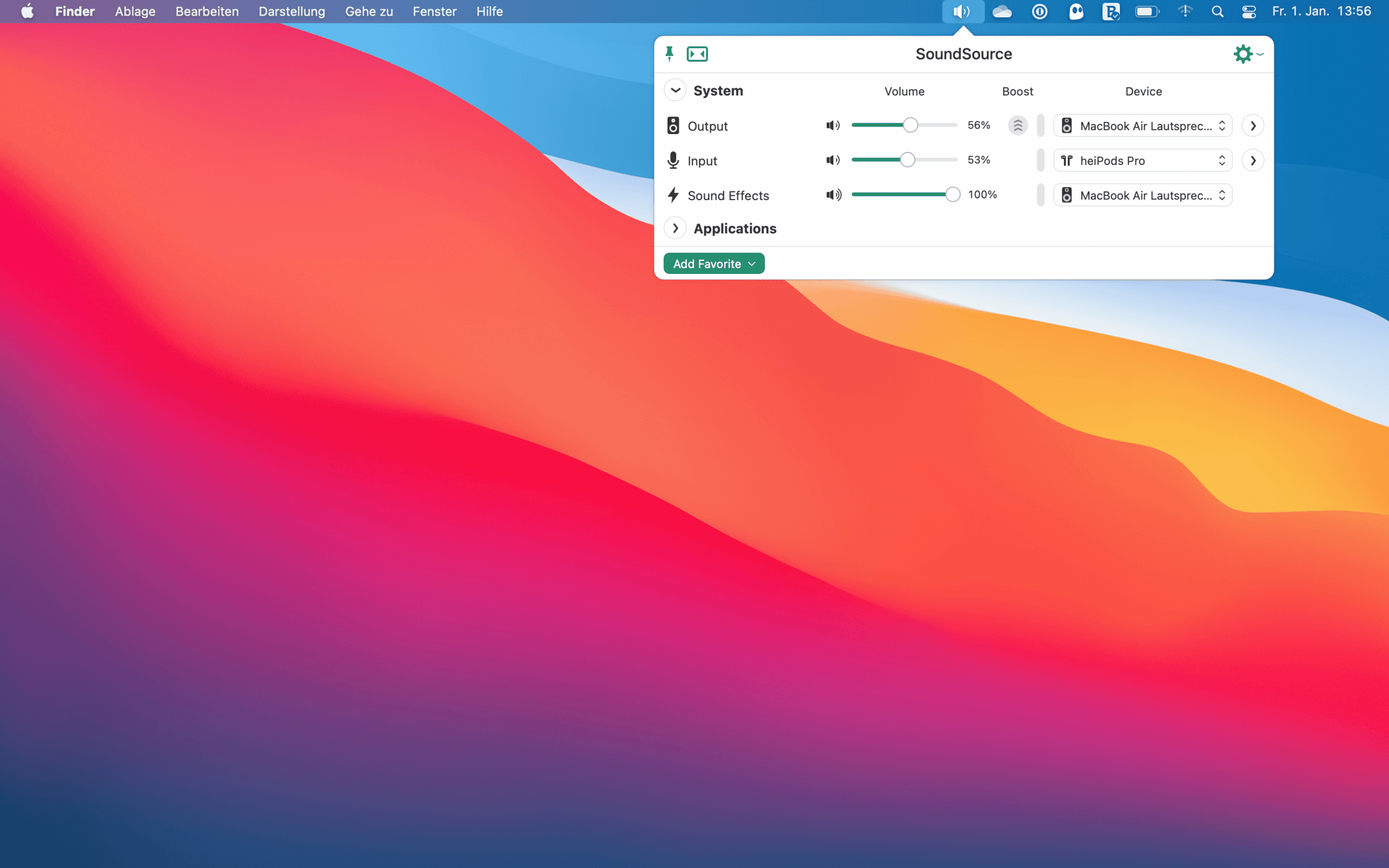Click Add Favorite button
This screenshot has height=868, width=1389.
[x=714, y=263]
